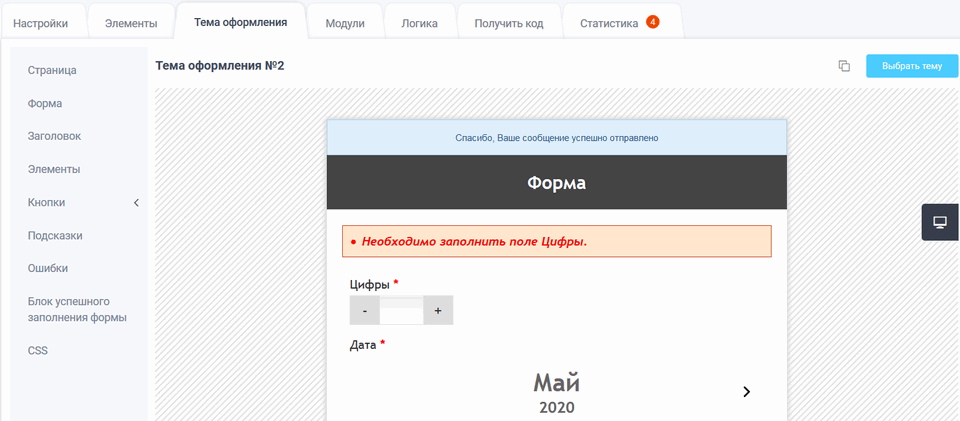This screenshot has height=421, width=960.
Task: Open the Логика tab
Action: click(419, 23)
